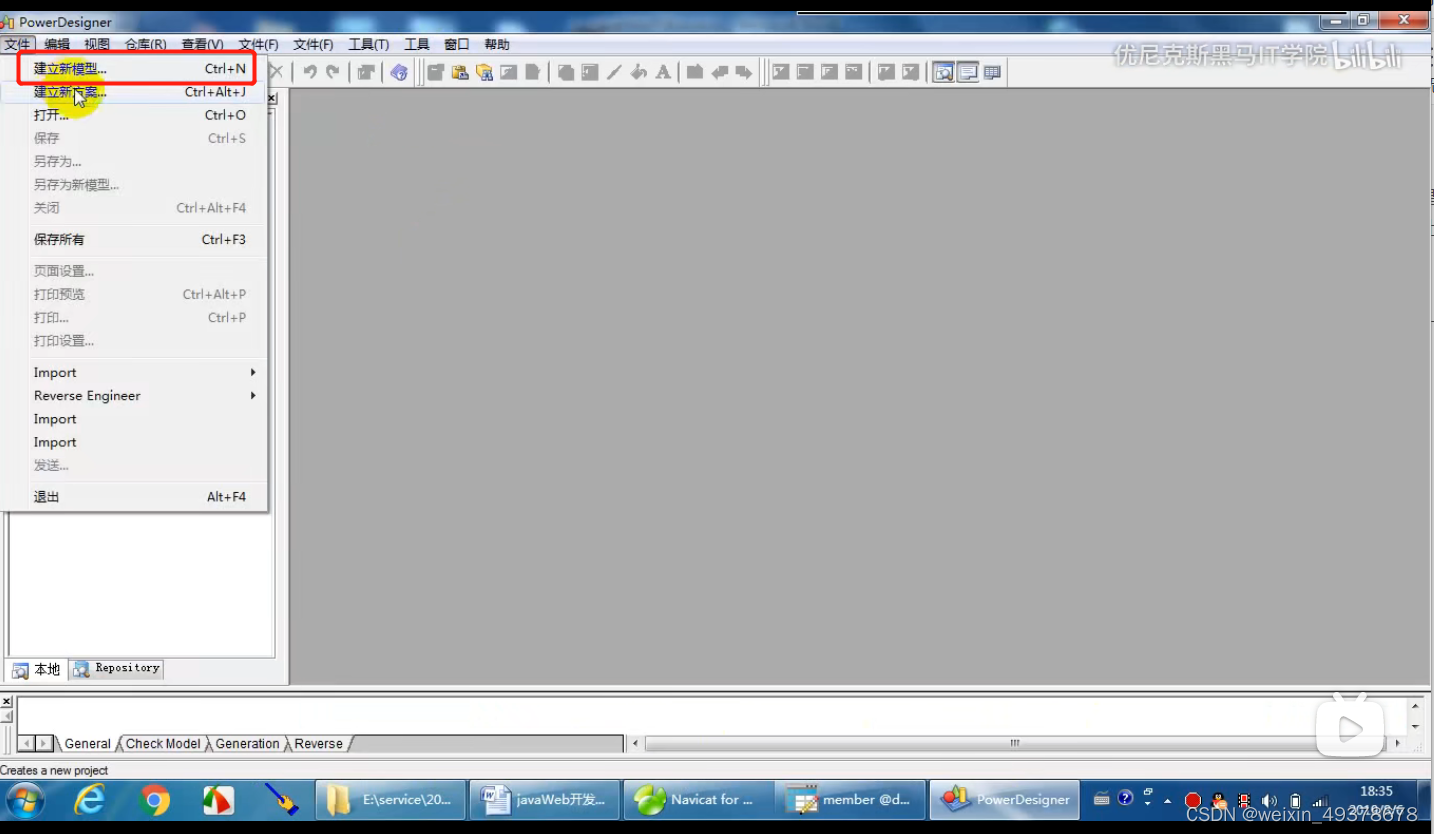Switch to the javaWeb Word document
This screenshot has height=834, width=1434.
coord(545,800)
